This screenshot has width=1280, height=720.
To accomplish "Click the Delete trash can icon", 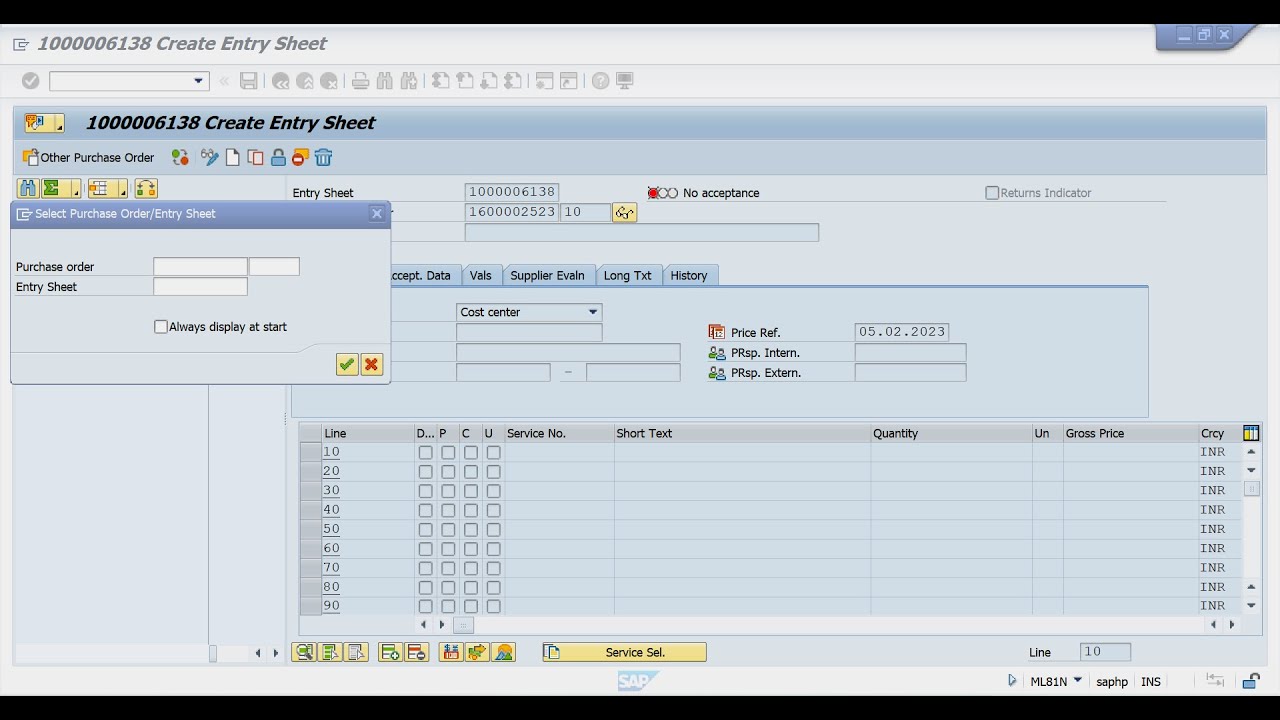I will [323, 157].
